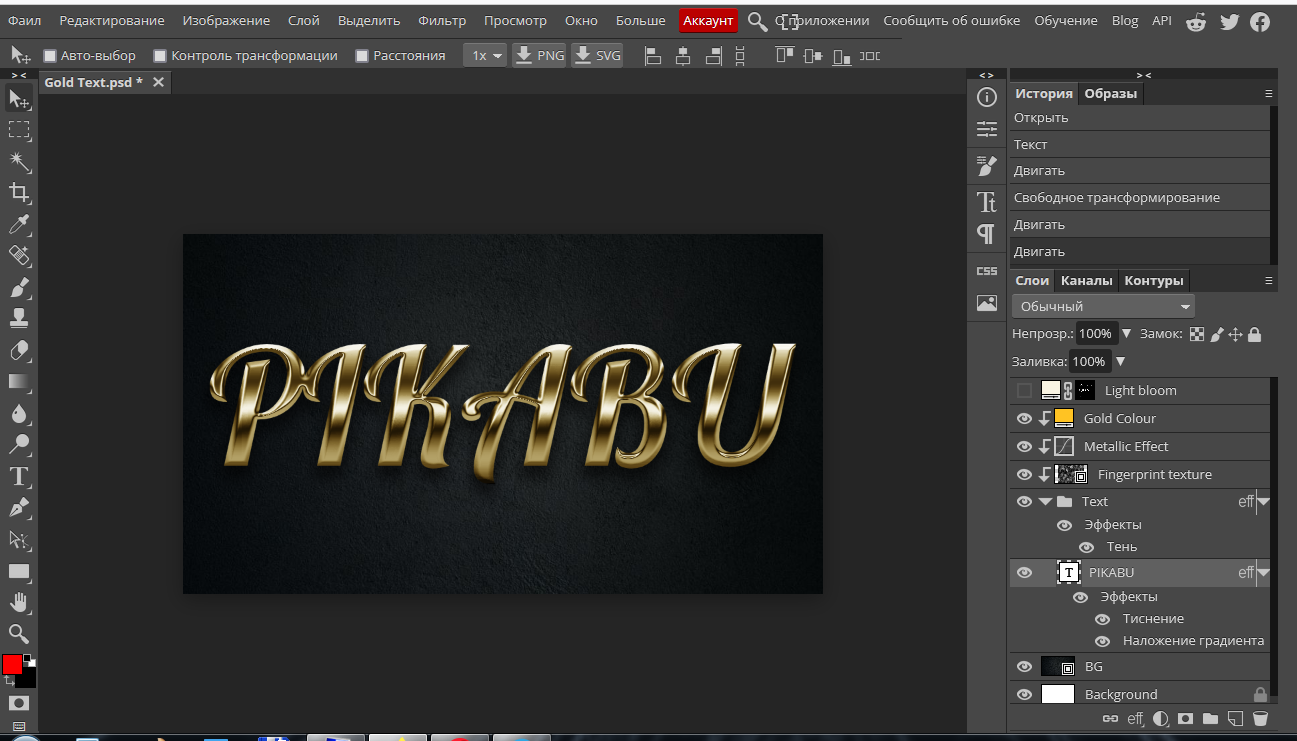The image size is (1297, 741).
Task: Collapse the Text folder
Action: click(x=1045, y=502)
